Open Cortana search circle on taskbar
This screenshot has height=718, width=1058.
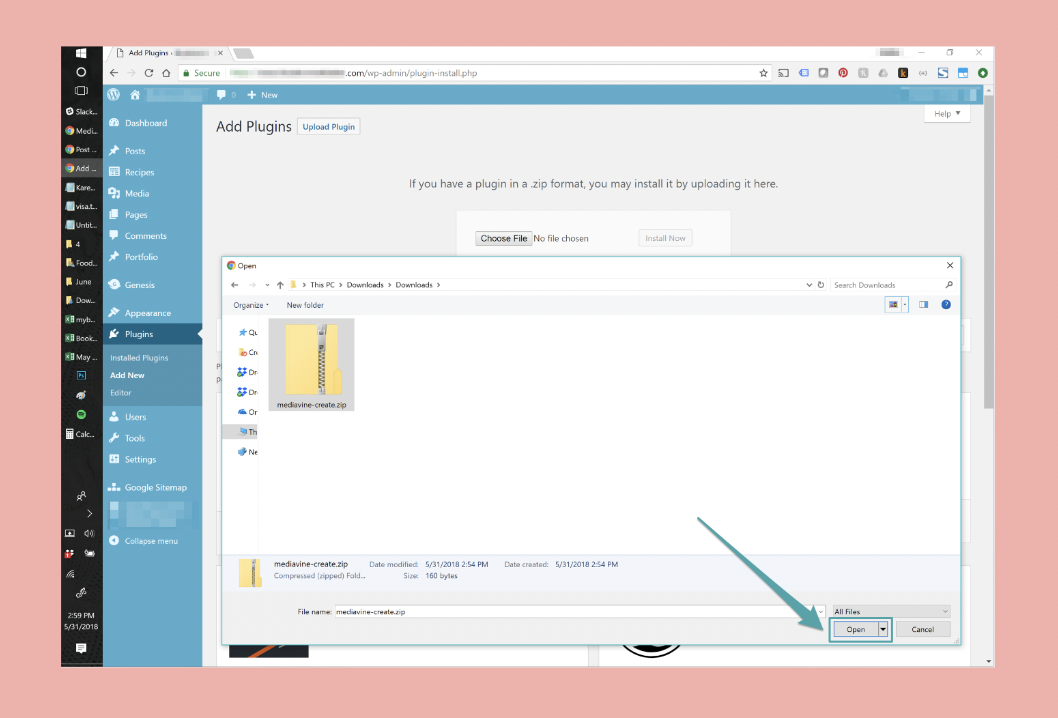tap(81, 72)
